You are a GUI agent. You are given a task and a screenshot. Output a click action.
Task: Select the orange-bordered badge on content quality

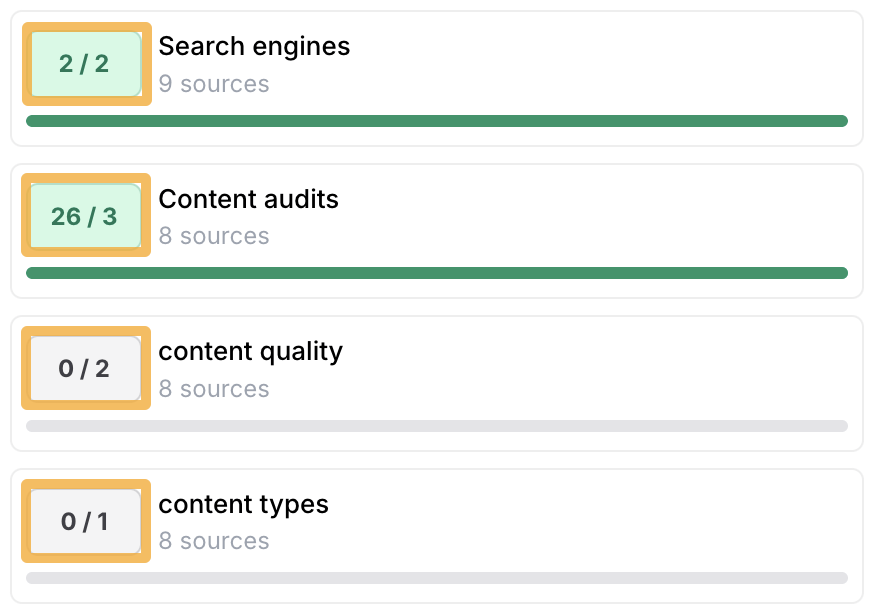[x=85, y=368]
